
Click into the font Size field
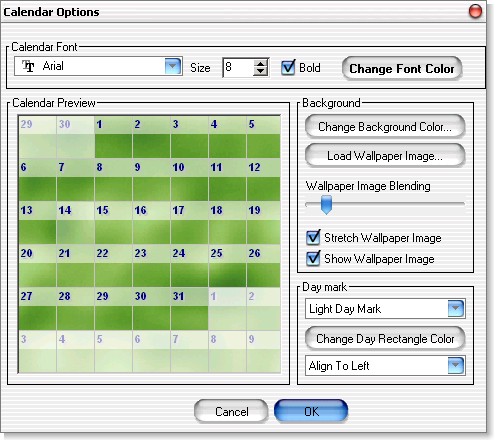point(238,67)
